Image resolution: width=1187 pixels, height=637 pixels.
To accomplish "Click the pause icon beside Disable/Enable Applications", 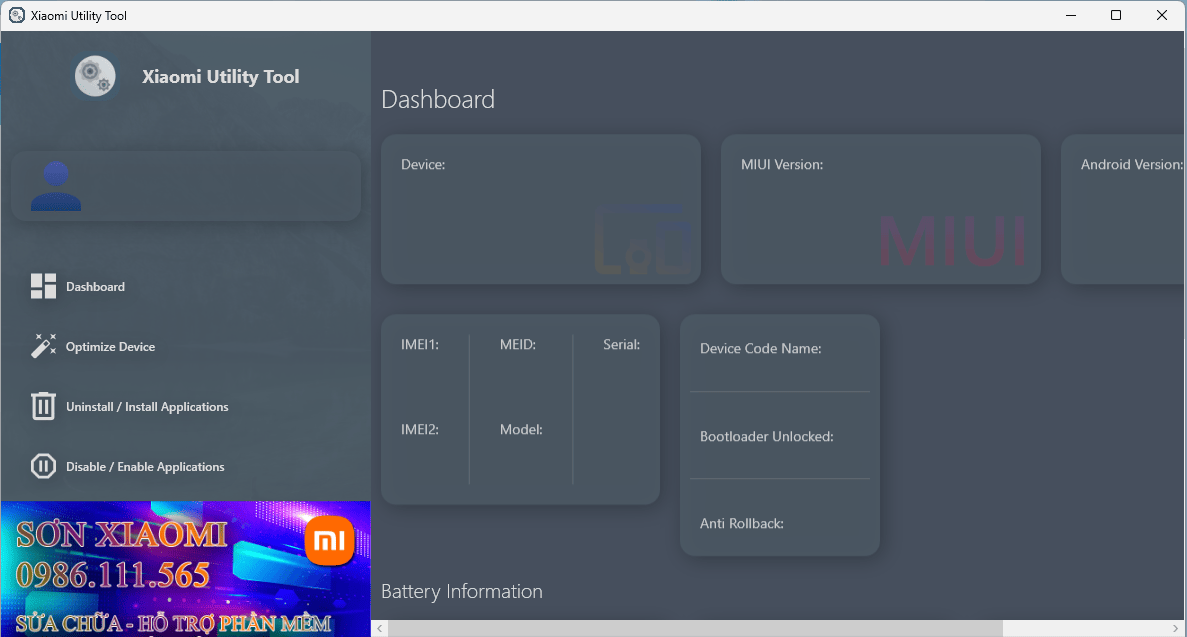I will [x=44, y=466].
